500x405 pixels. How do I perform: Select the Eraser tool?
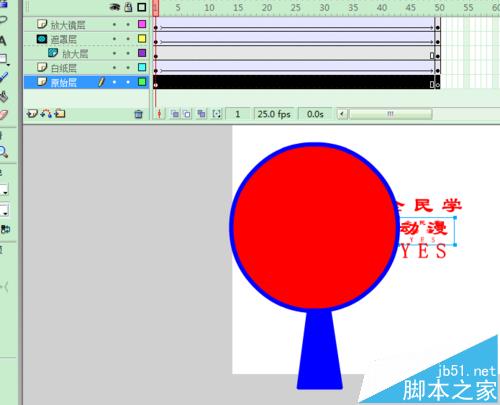tap(3, 115)
